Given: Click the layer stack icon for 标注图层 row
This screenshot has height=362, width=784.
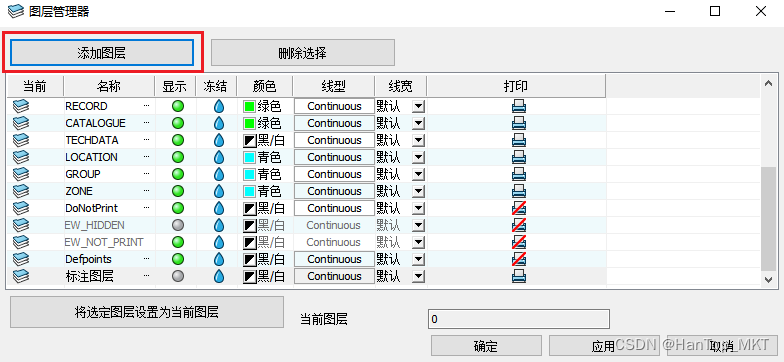Looking at the screenshot, I should pos(21,276).
